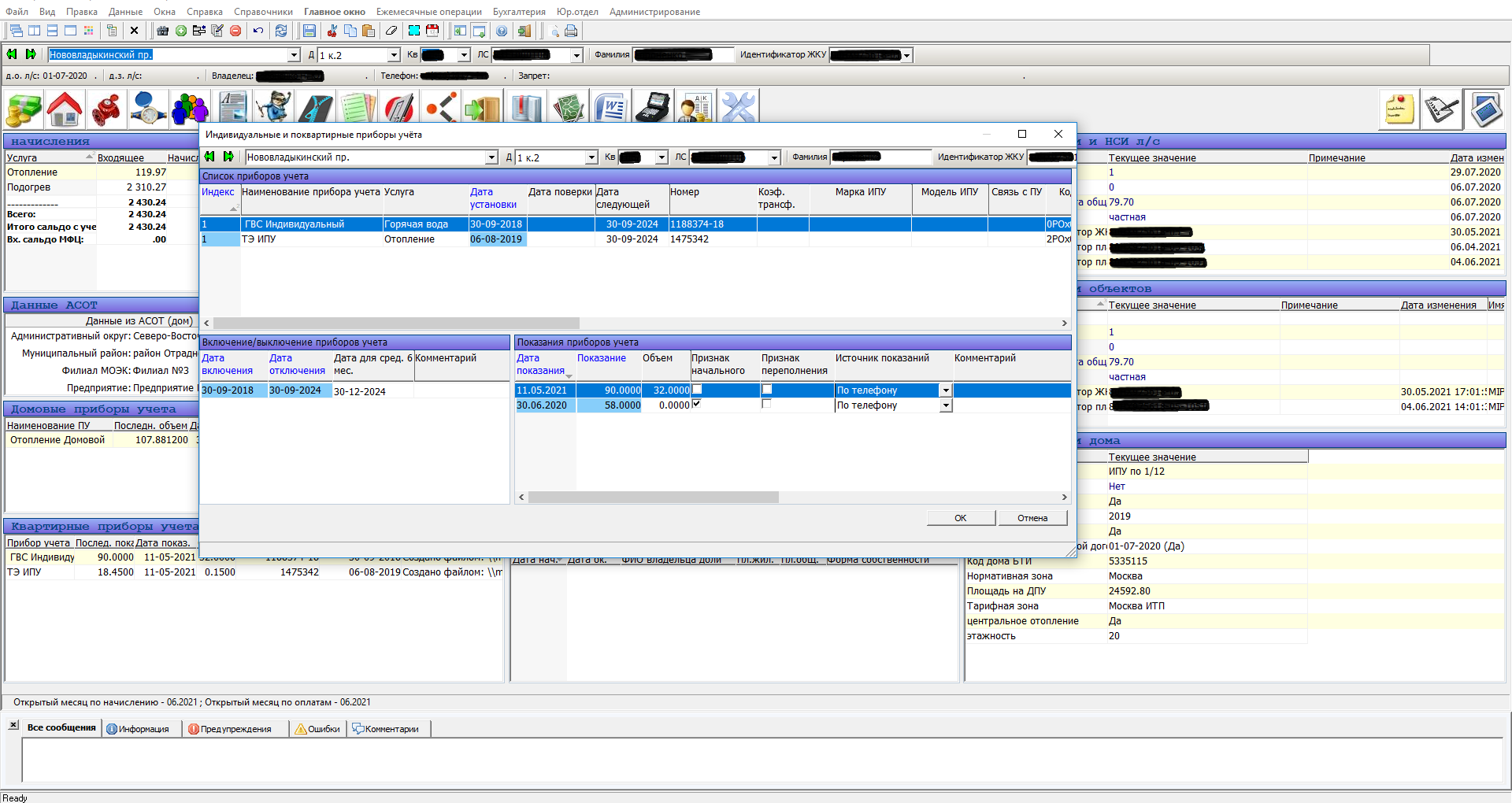Click readings table horizontal scrollbar thumb

click(x=654, y=497)
